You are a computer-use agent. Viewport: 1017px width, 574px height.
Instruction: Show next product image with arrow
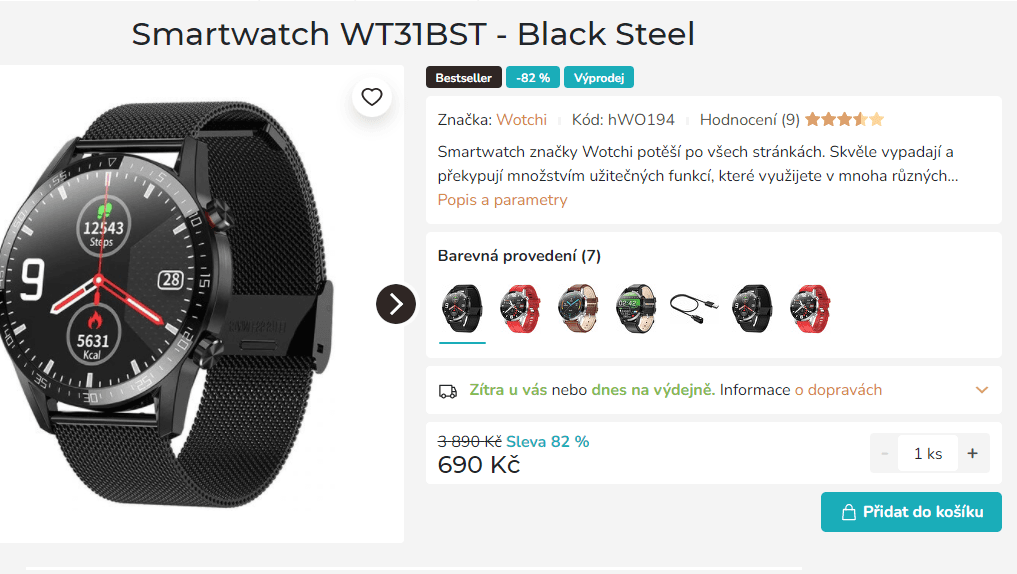click(396, 304)
